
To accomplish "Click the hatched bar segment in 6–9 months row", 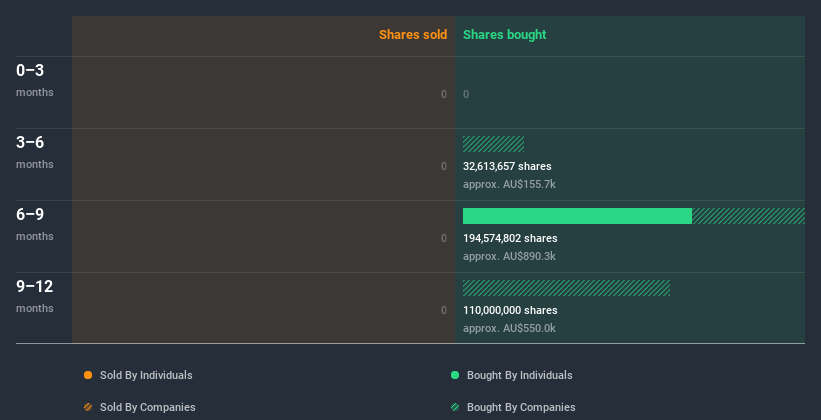I will [748, 216].
